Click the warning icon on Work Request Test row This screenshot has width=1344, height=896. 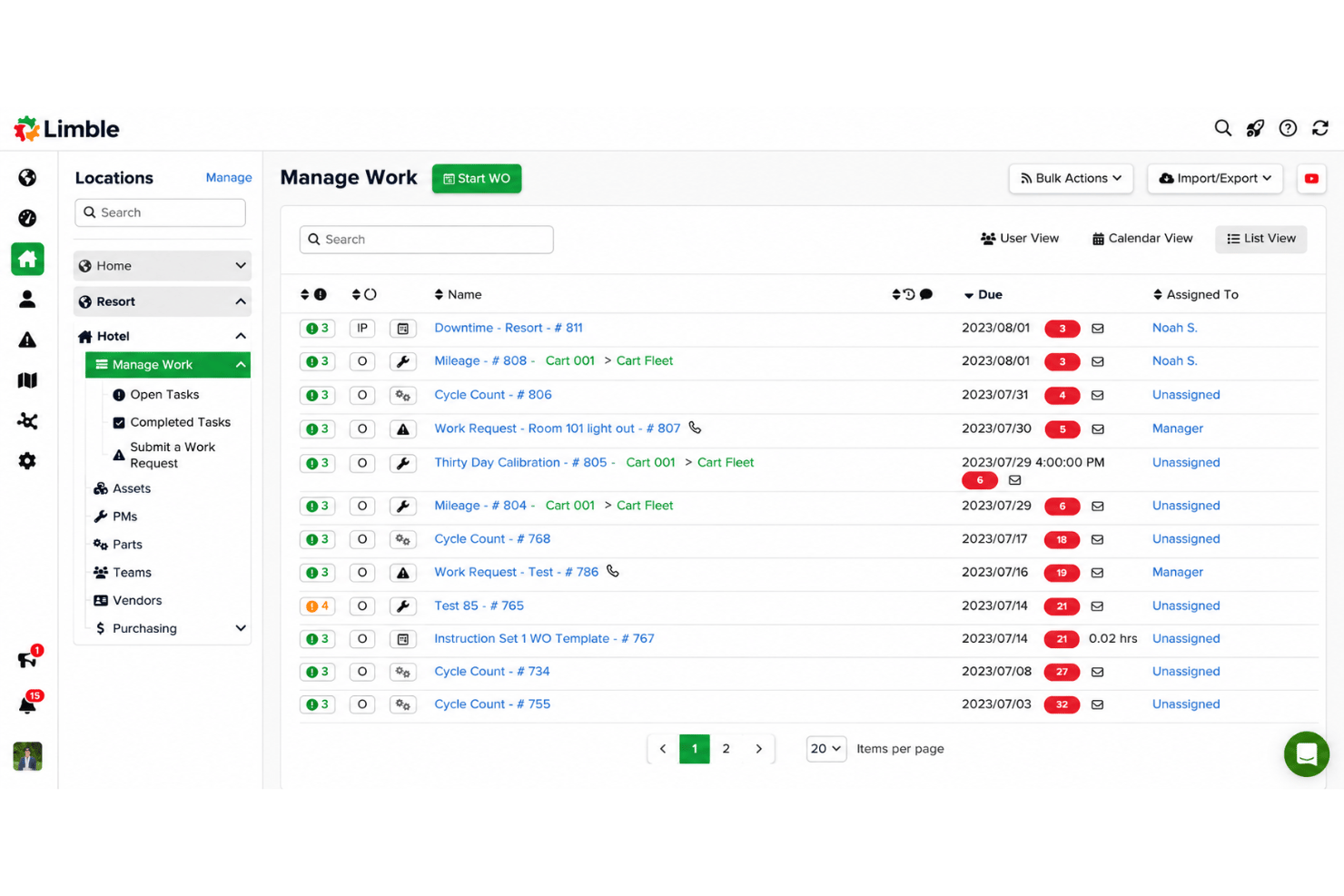pyautogui.click(x=403, y=573)
